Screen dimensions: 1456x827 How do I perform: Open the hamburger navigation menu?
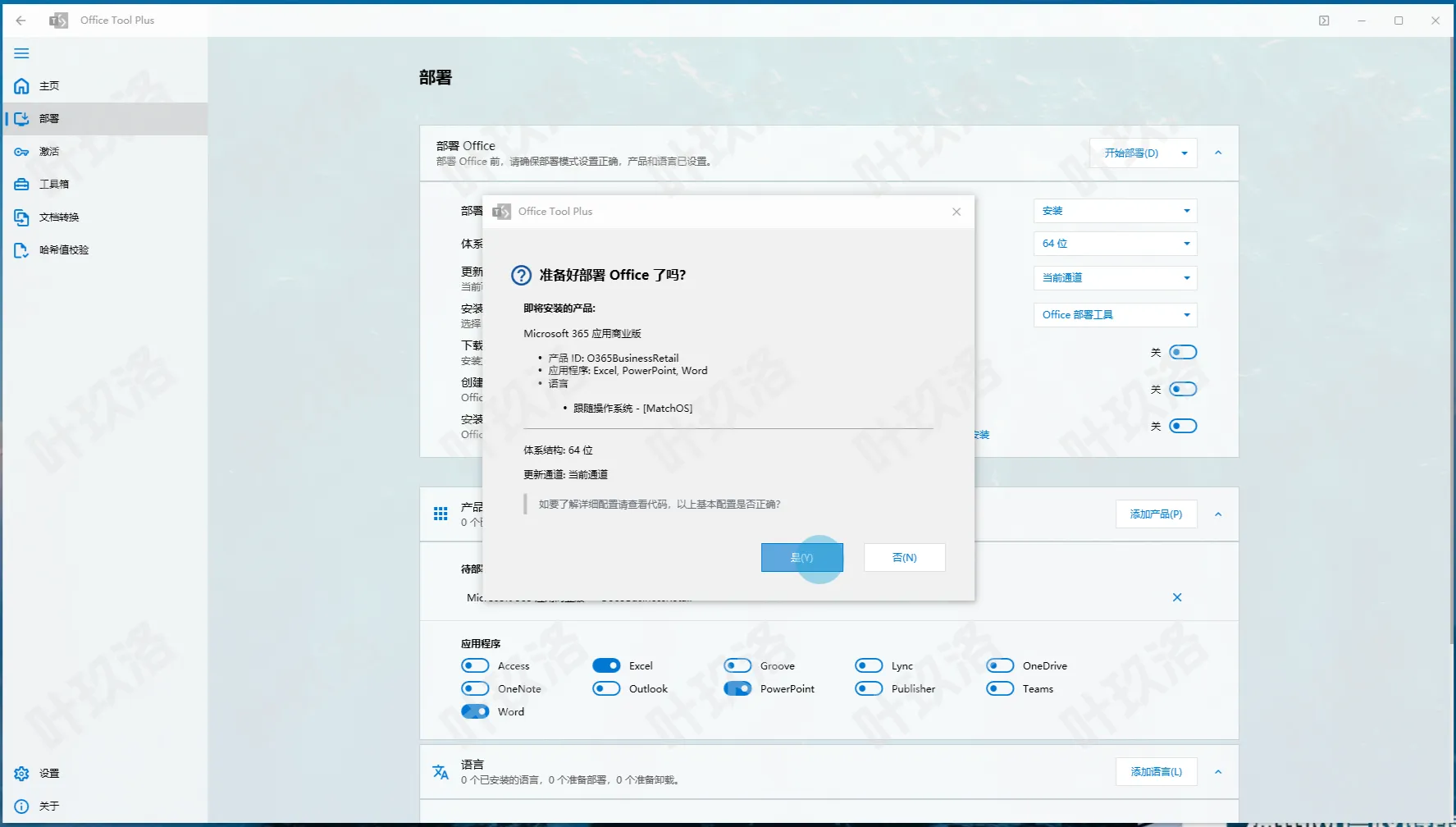pyautogui.click(x=21, y=53)
